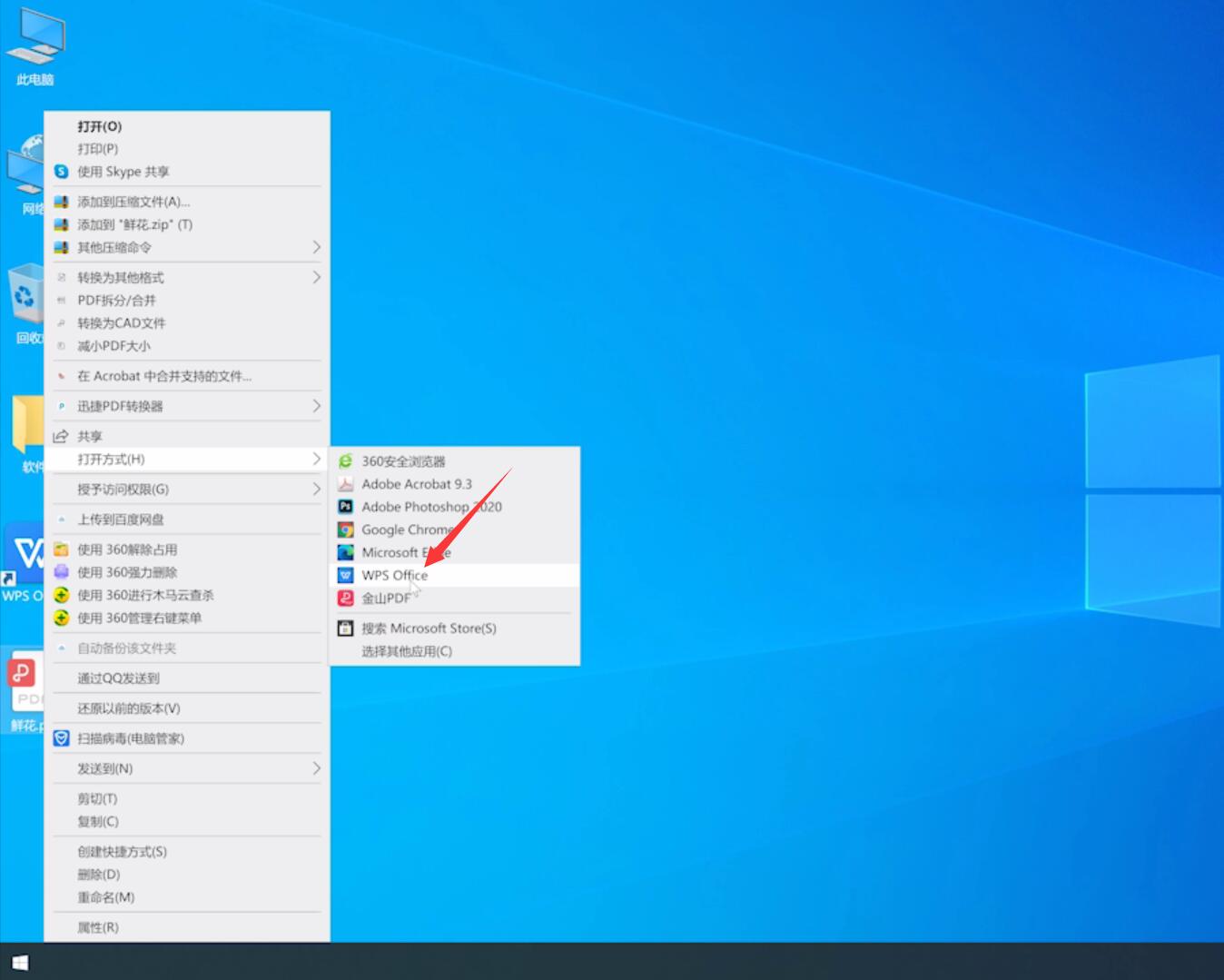Select 添加到压缩文件(A)... entry

pos(187,202)
